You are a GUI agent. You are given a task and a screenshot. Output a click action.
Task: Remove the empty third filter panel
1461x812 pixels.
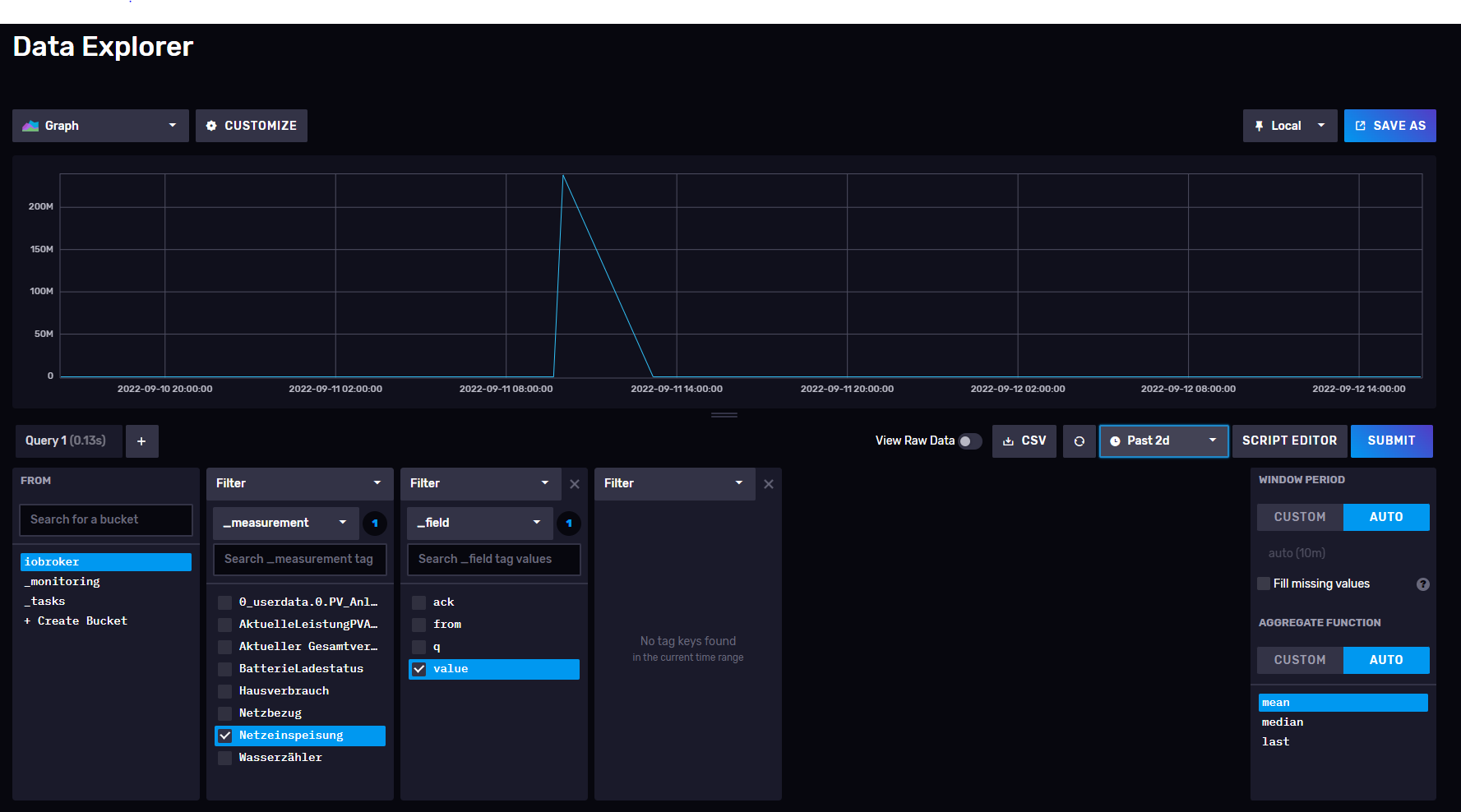click(769, 484)
